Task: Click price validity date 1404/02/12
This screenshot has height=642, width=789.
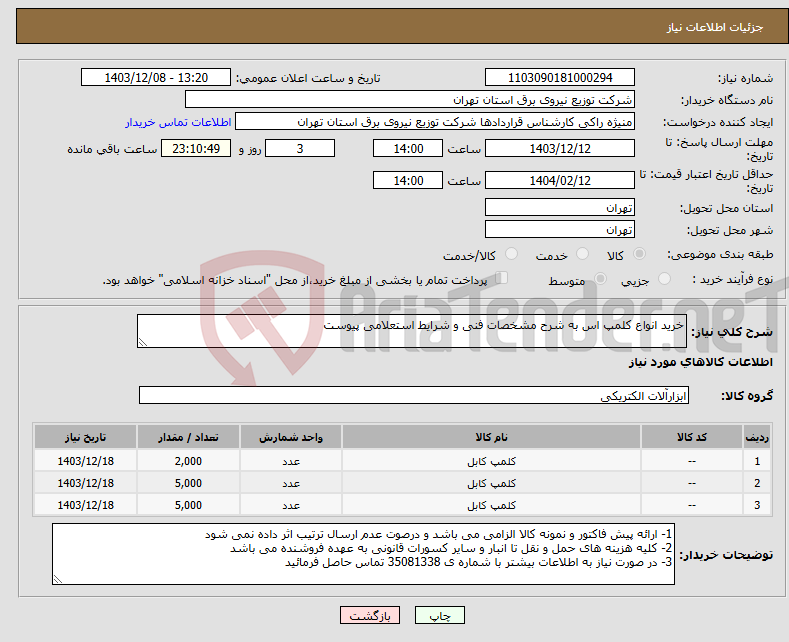Action: (560, 180)
